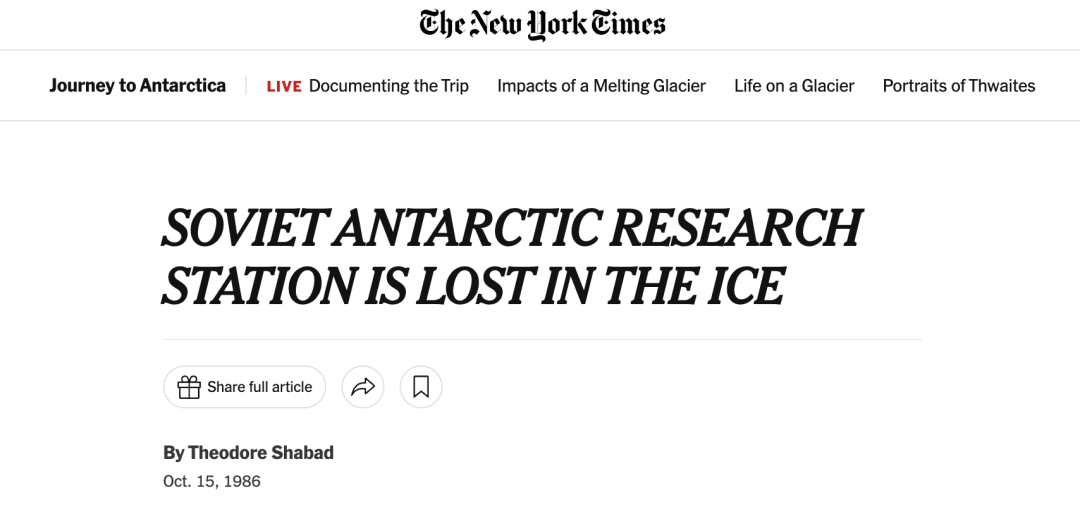Click the word "Thwaites" in the navigation

click(x=1001, y=85)
